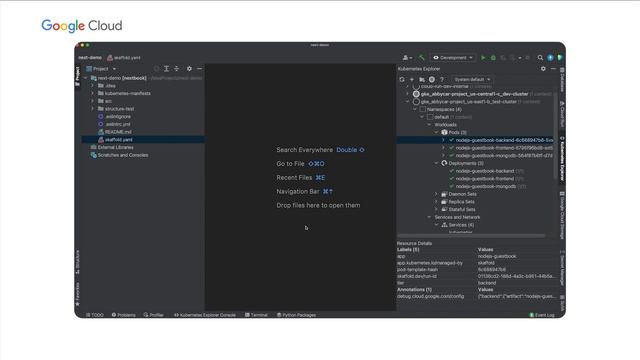Viewport: 640px width, 360px height.
Task: Click the Event Log status bar button
Action: pyautogui.click(x=542, y=315)
